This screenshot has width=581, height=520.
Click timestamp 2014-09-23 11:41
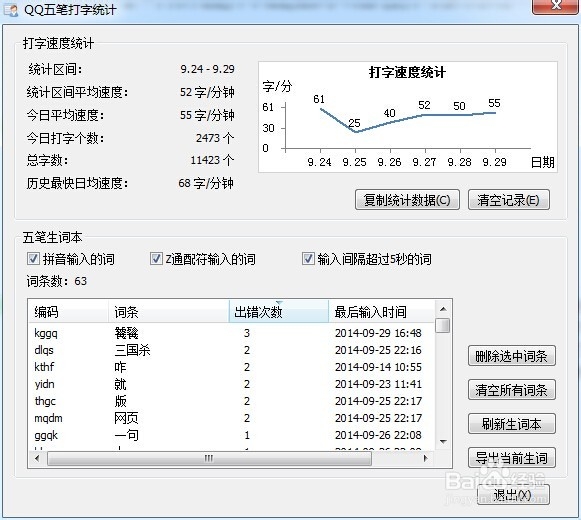tap(378, 384)
